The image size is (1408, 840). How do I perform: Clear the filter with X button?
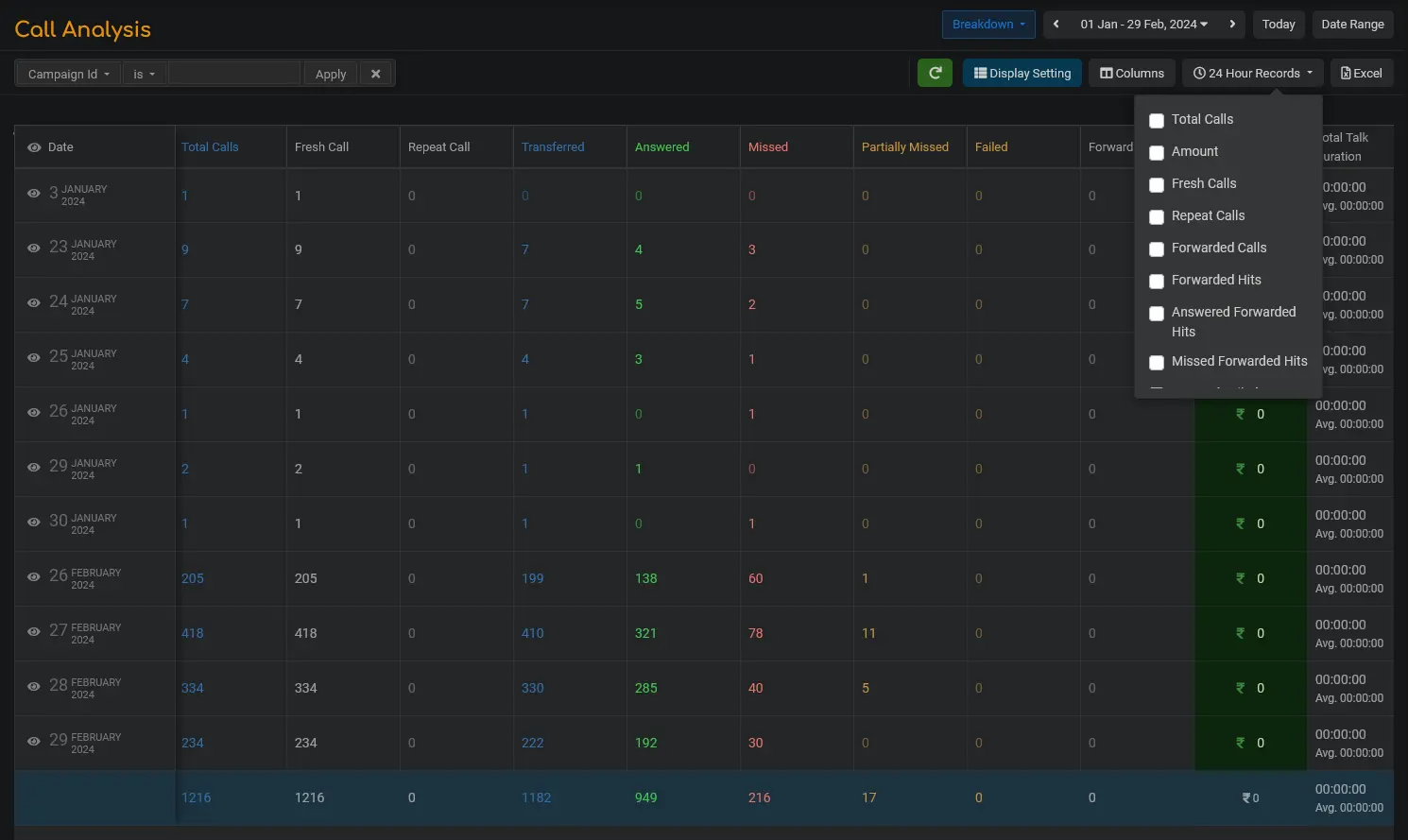376,74
